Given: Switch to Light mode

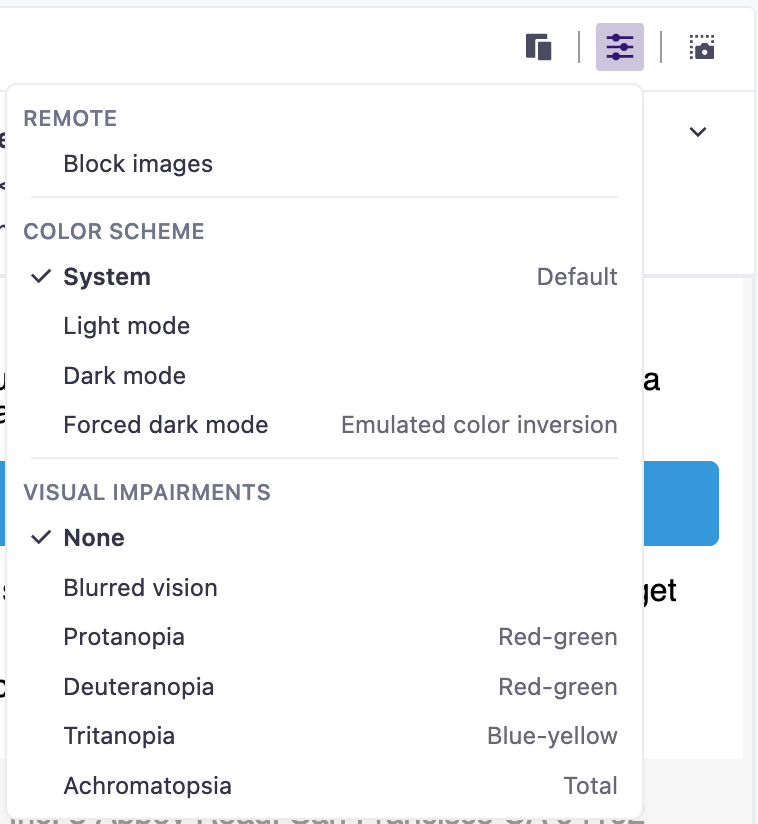Looking at the screenshot, I should pyautogui.click(x=126, y=326).
